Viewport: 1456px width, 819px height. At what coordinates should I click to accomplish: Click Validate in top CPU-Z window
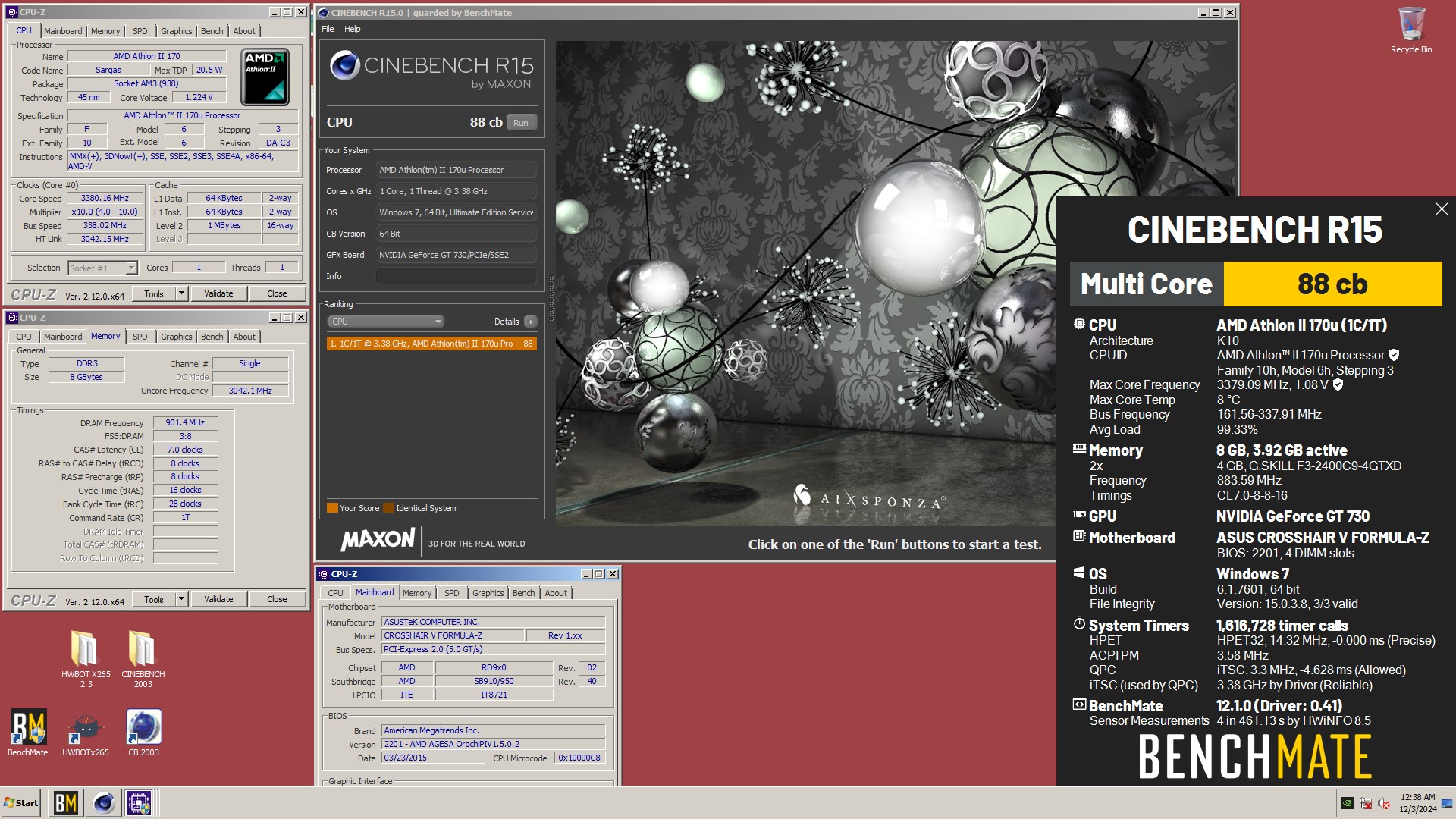[218, 293]
